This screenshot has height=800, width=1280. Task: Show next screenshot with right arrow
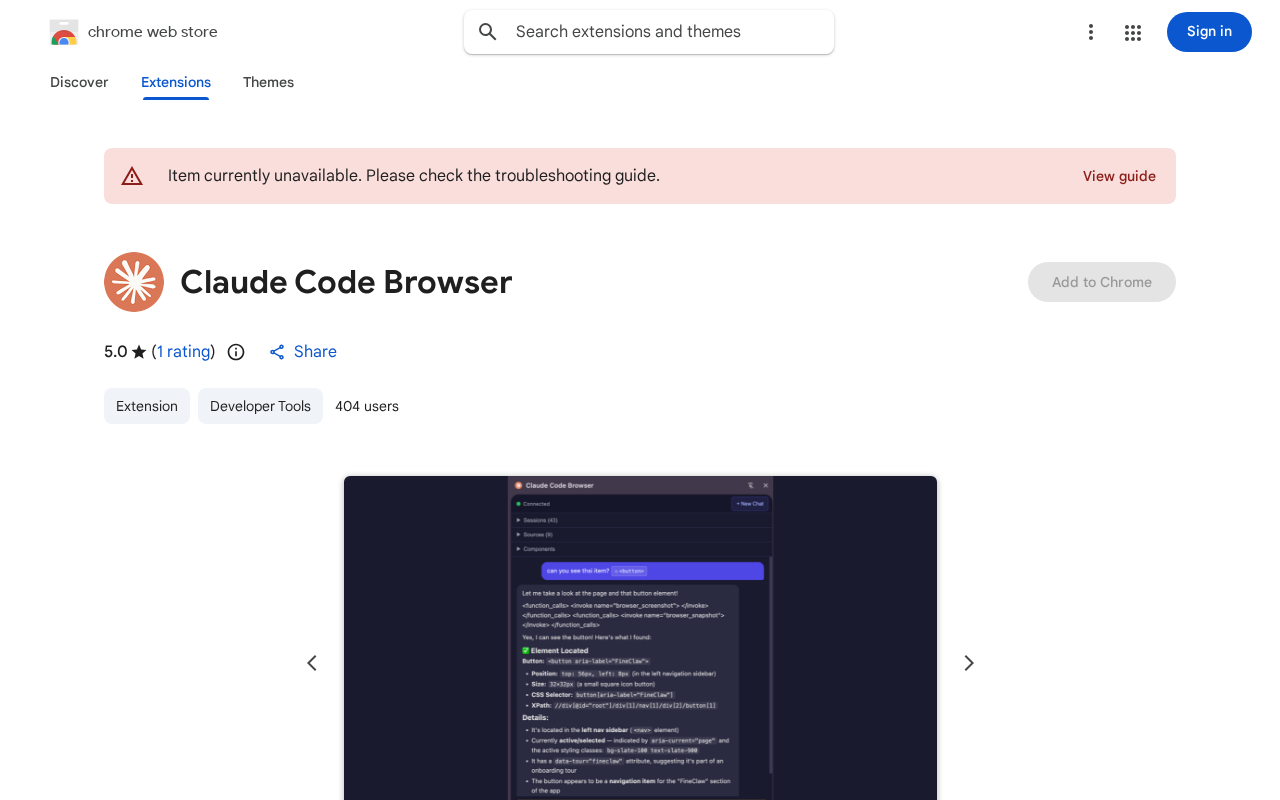click(x=968, y=663)
